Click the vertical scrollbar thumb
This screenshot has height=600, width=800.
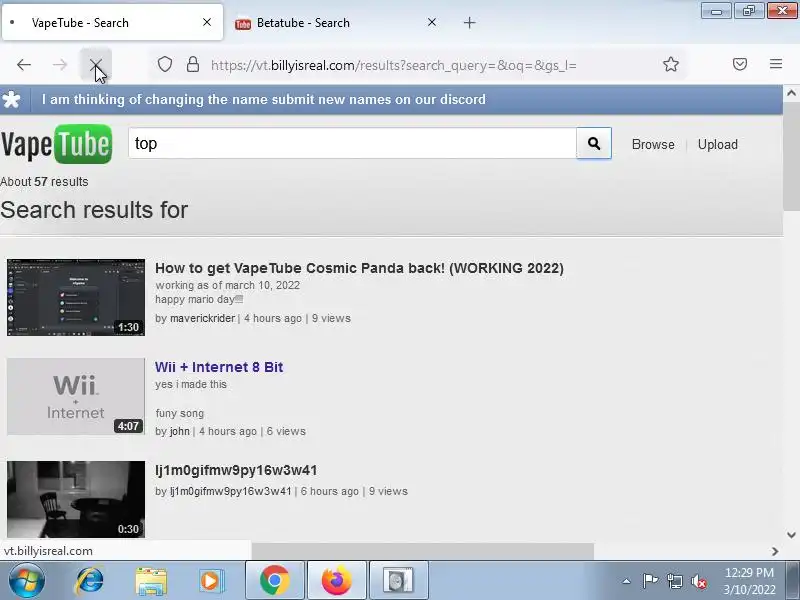point(791,156)
